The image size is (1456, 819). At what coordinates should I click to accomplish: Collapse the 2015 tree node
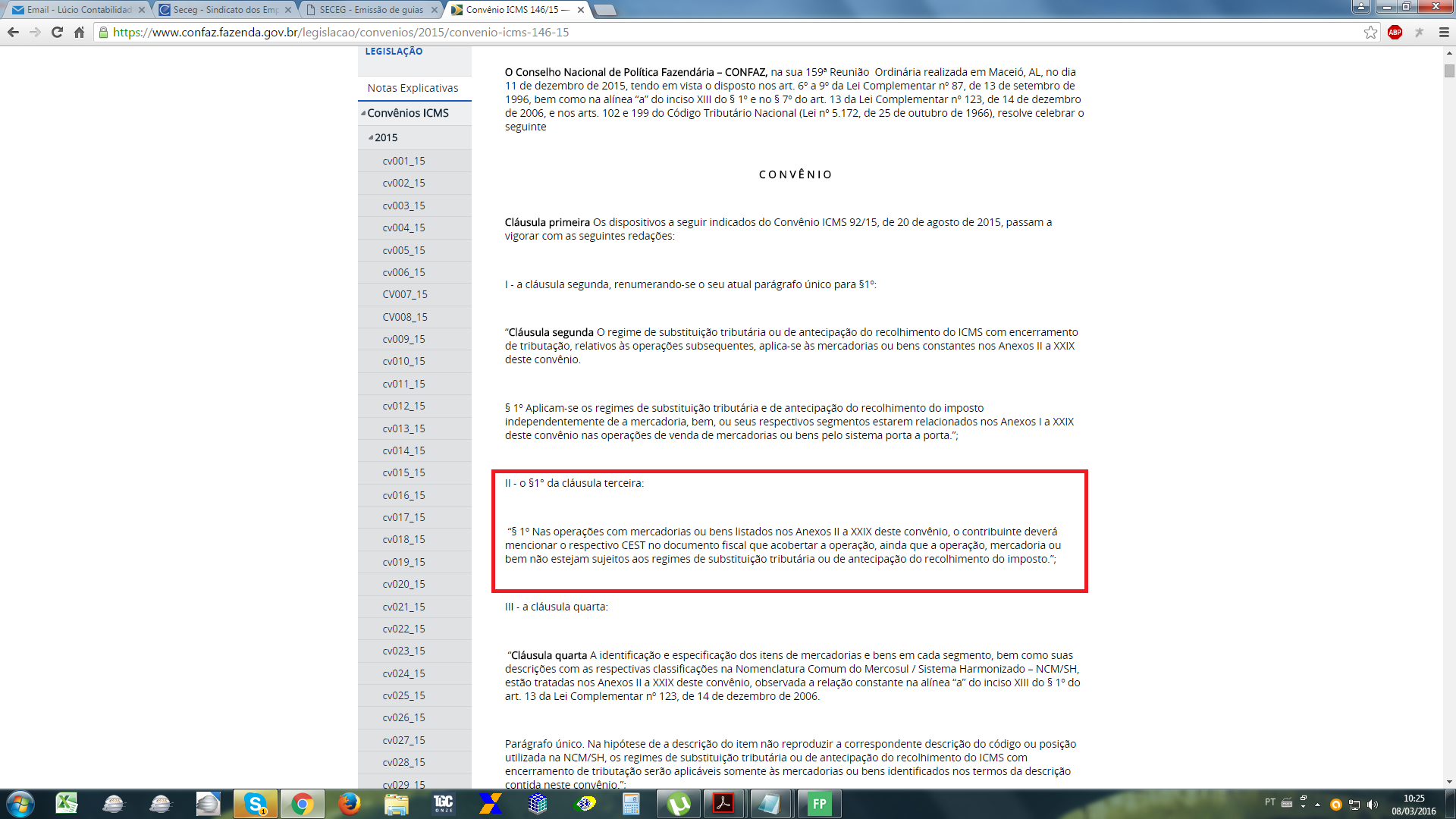tap(371, 137)
